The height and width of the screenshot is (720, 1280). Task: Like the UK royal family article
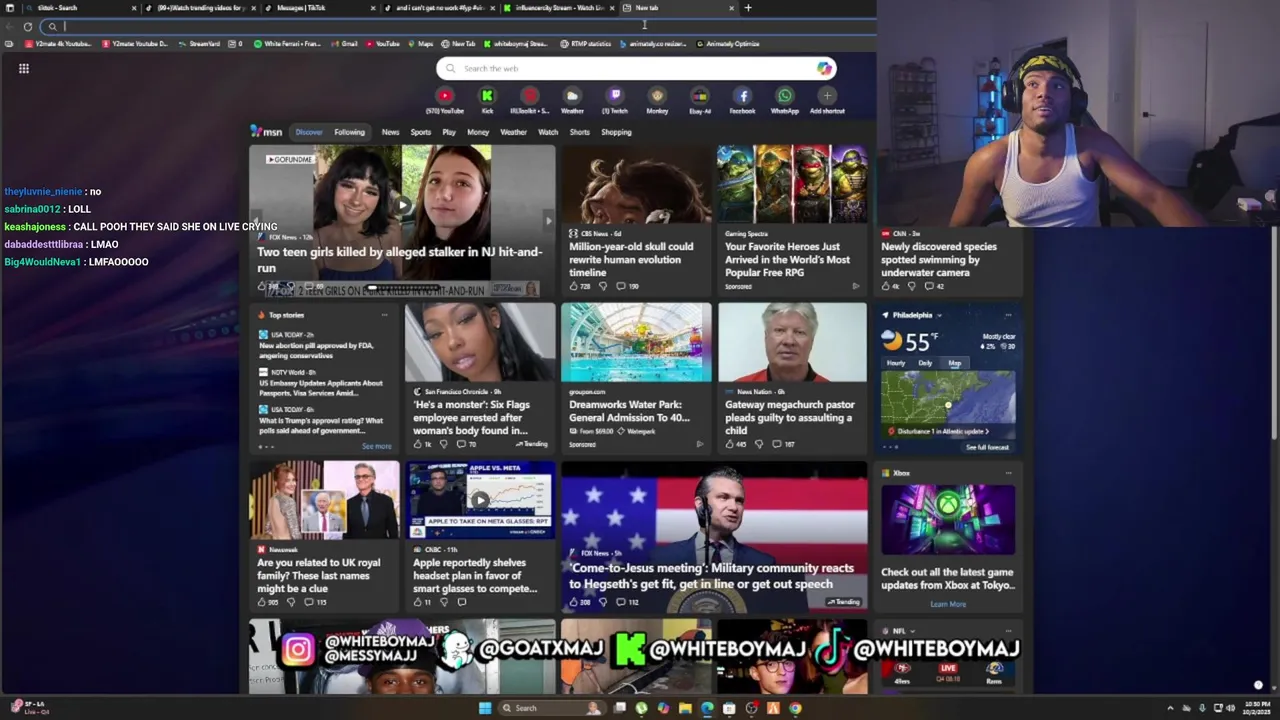tap(262, 602)
